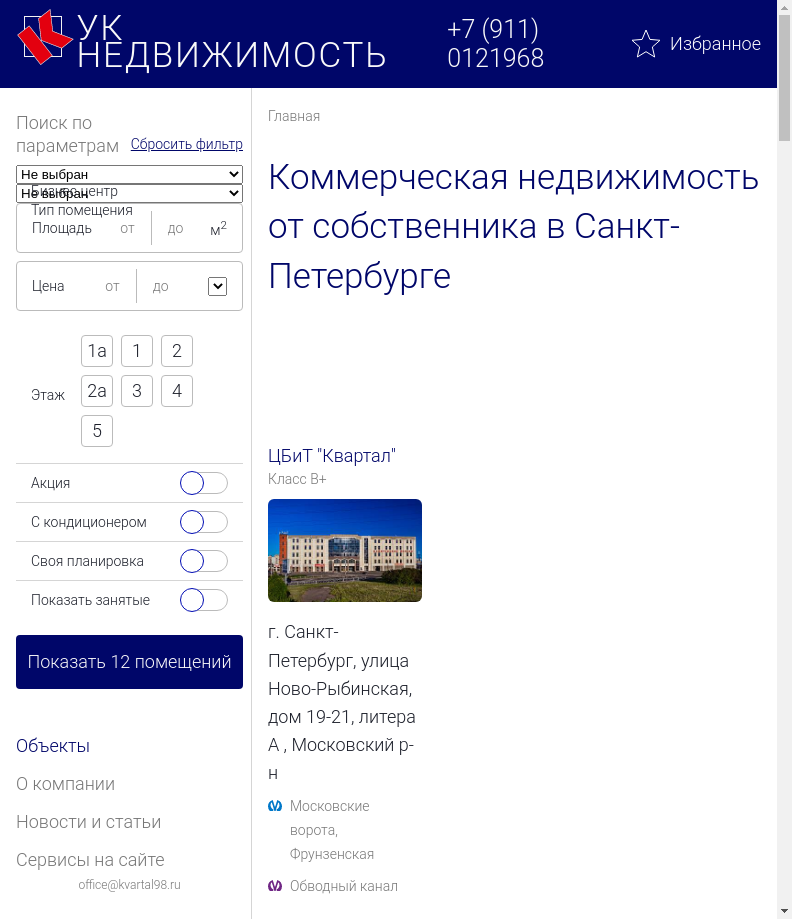The image size is (792, 919).
Task: Click the Московские ворота, Фрунзенская station text
Action: 332,830
